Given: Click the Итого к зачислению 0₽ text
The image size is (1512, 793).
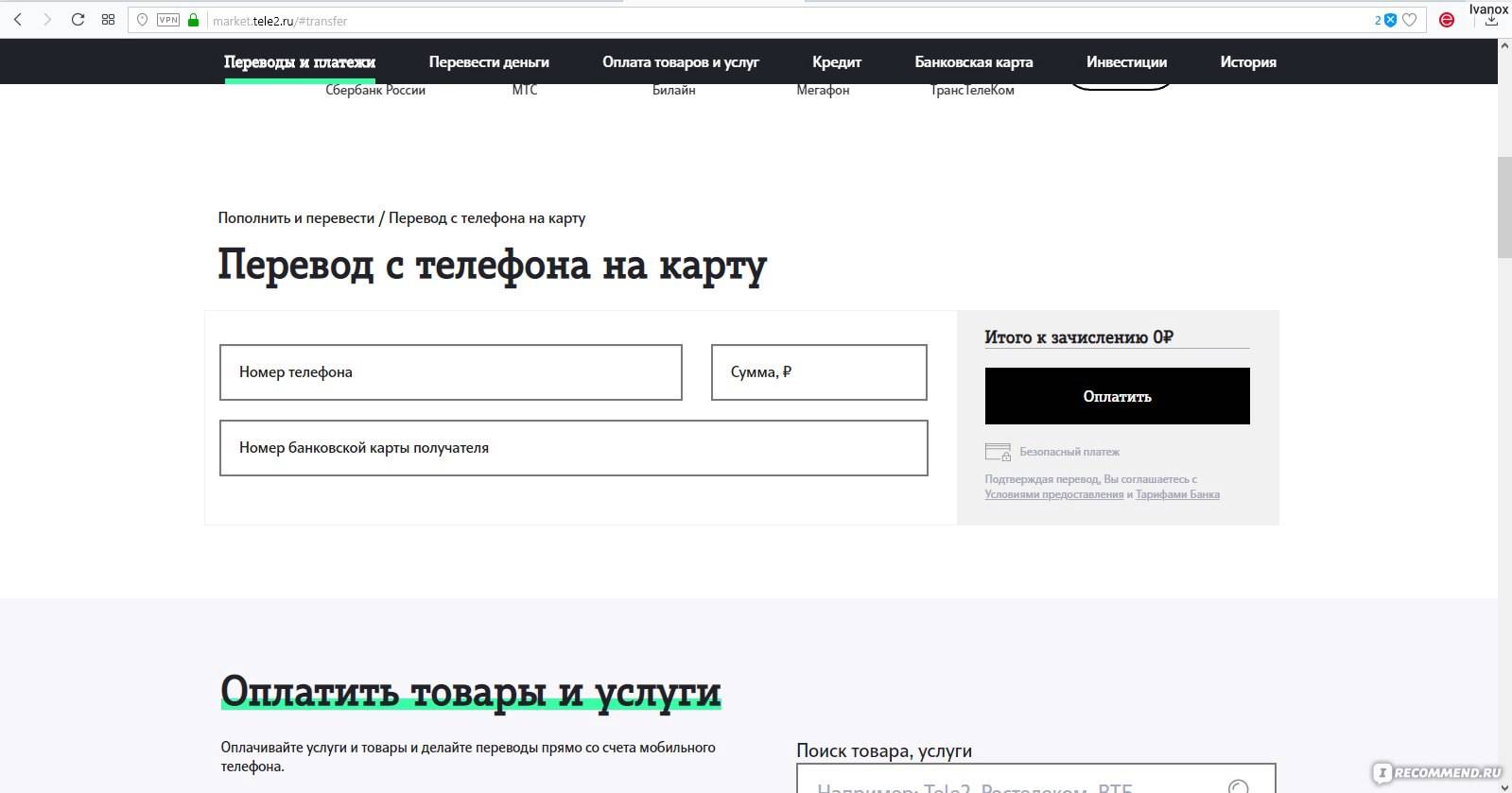Looking at the screenshot, I should tap(1079, 337).
